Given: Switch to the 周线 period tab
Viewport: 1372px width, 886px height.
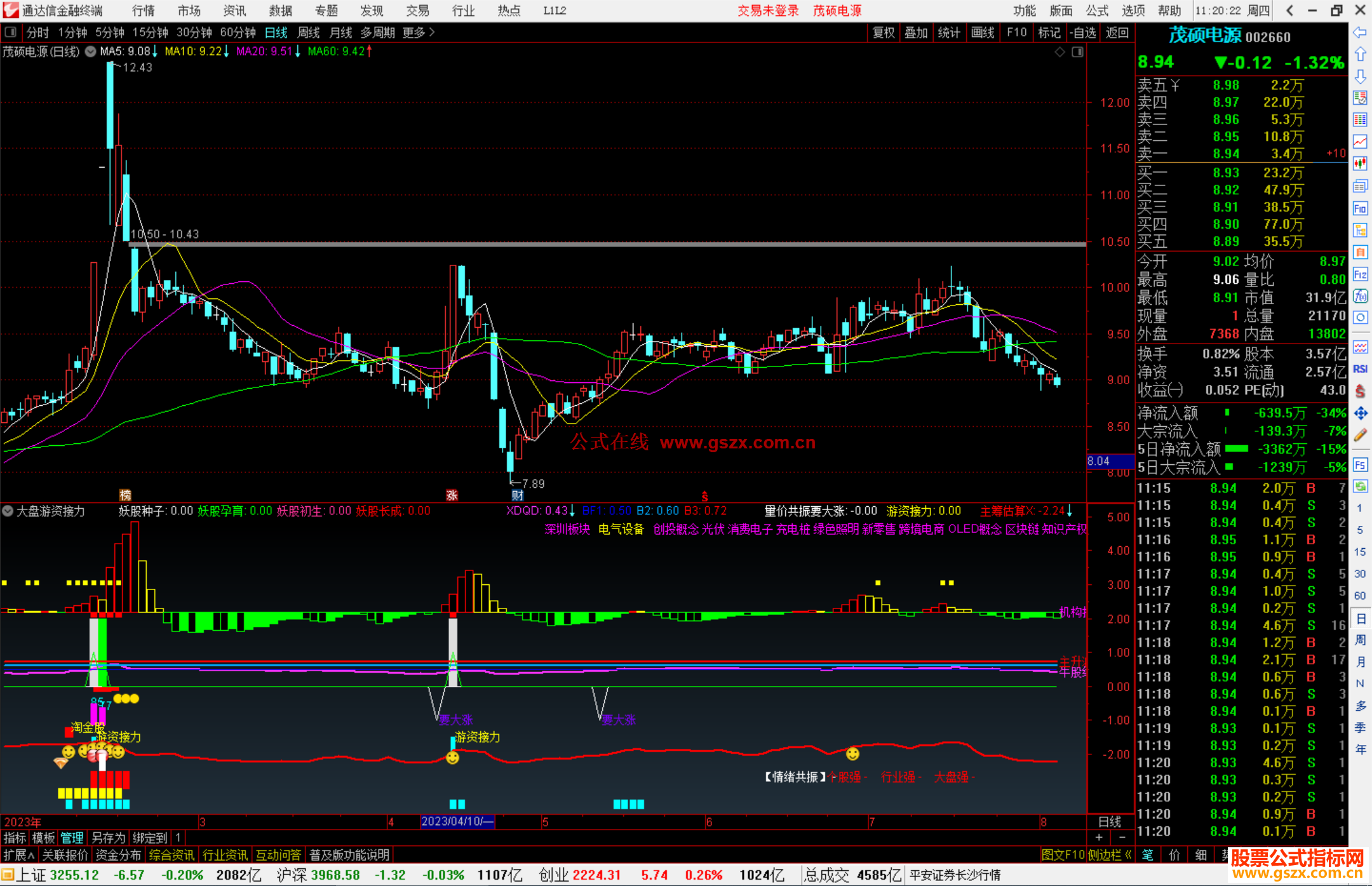Looking at the screenshot, I should click(309, 32).
